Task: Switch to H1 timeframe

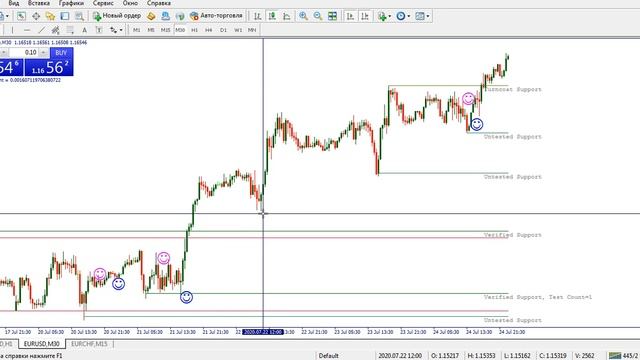Action: pyautogui.click(x=195, y=30)
